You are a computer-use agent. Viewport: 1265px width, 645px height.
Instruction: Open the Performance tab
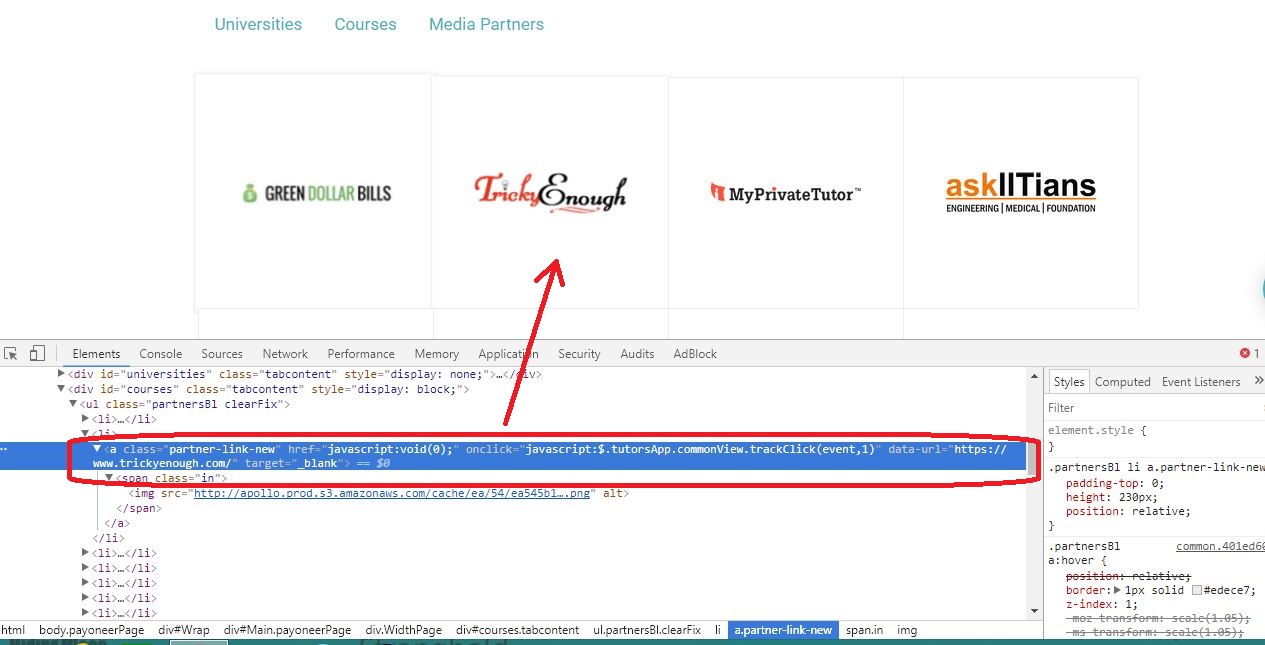coord(361,354)
